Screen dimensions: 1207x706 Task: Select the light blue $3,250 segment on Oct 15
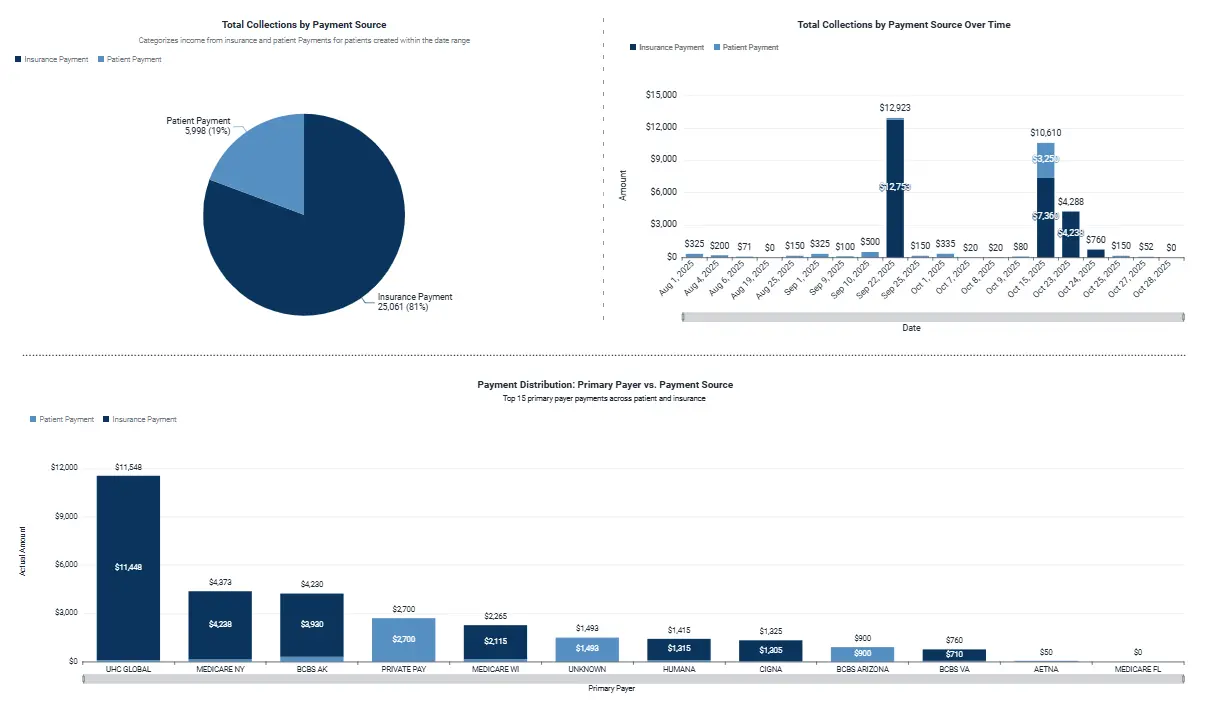[1045, 159]
